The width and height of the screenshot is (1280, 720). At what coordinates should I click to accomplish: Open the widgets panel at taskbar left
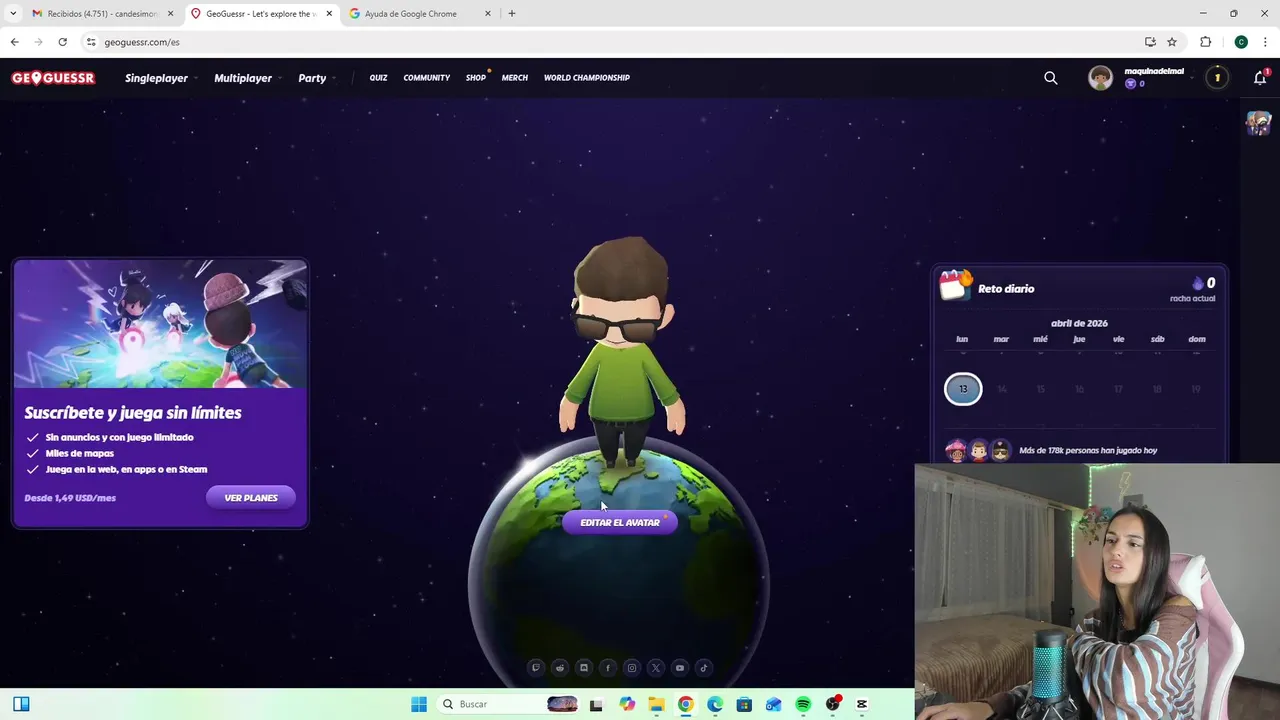(x=21, y=704)
